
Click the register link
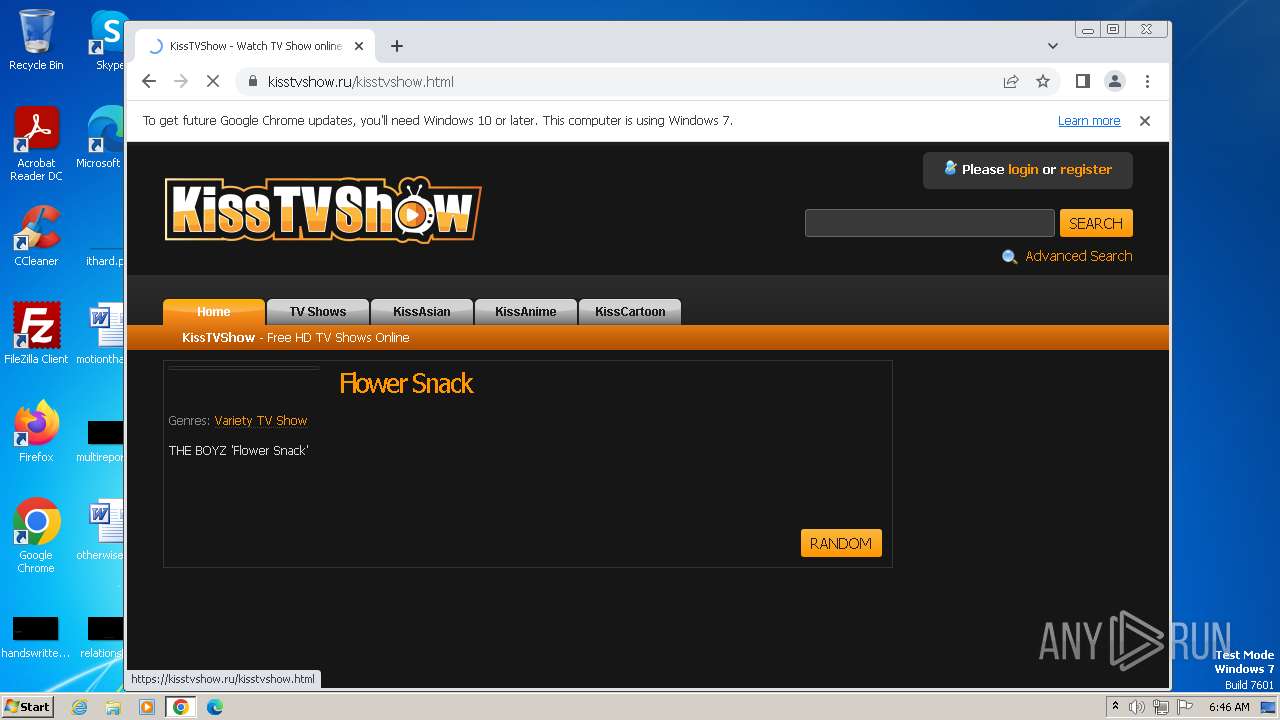point(1086,170)
